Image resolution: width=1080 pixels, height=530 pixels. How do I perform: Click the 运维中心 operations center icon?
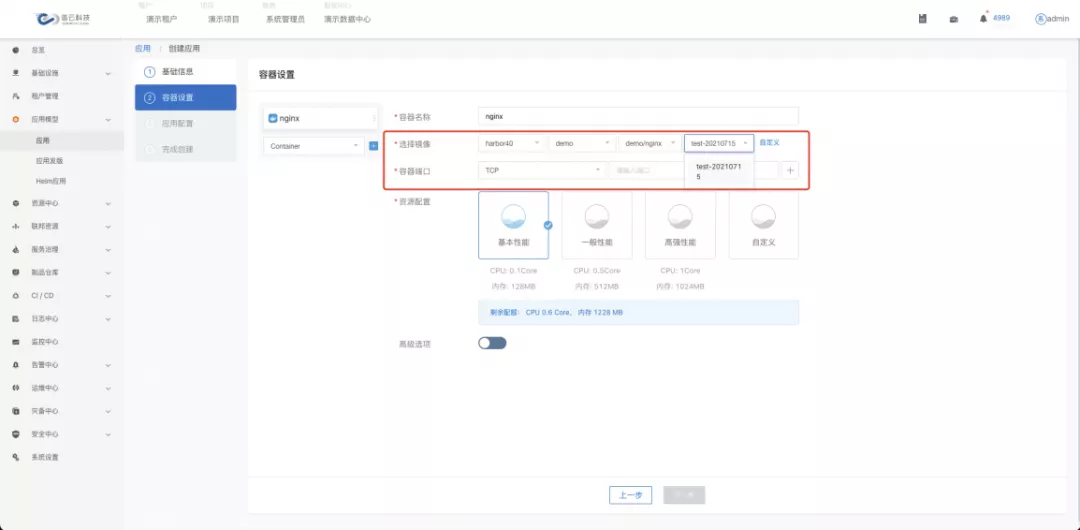[15, 388]
